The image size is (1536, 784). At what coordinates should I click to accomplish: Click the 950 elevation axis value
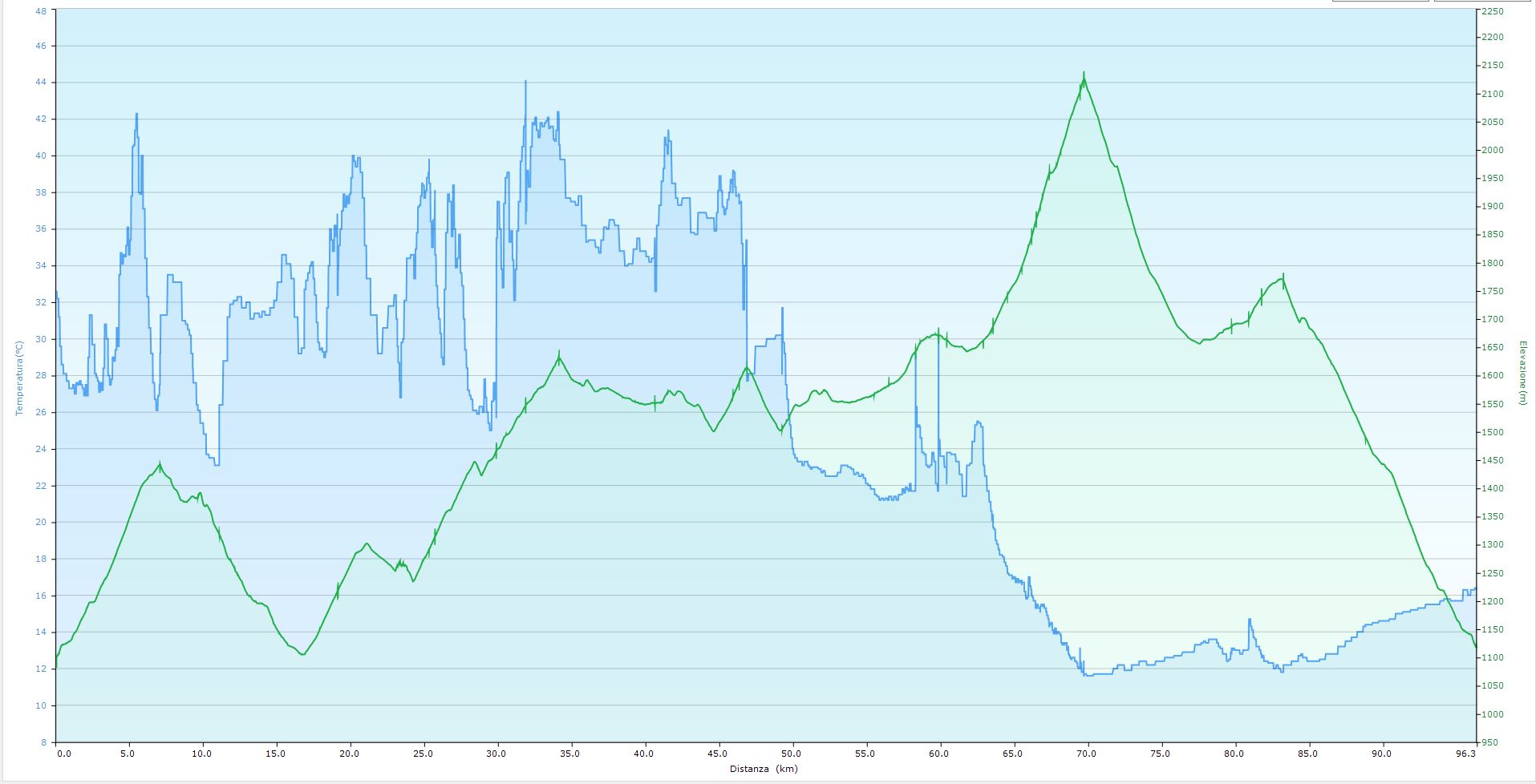1489,742
